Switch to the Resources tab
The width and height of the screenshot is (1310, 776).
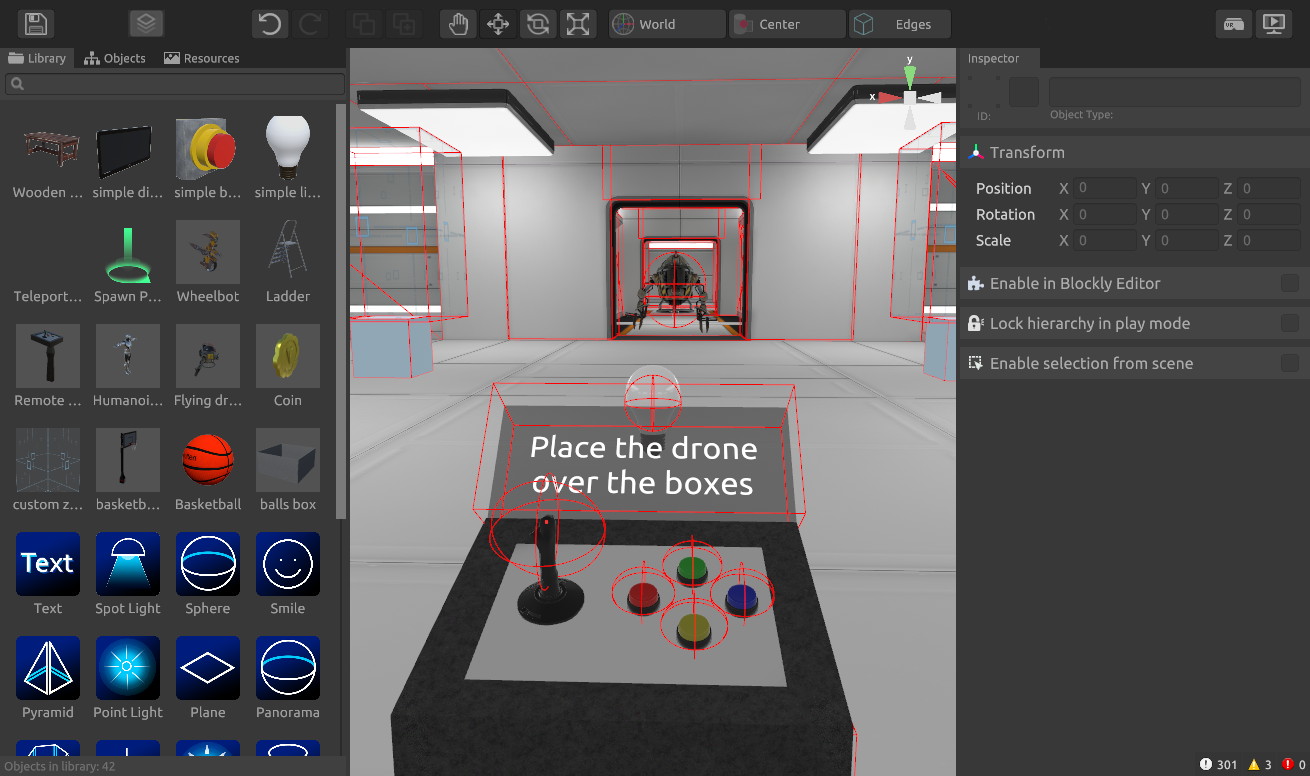coord(201,58)
